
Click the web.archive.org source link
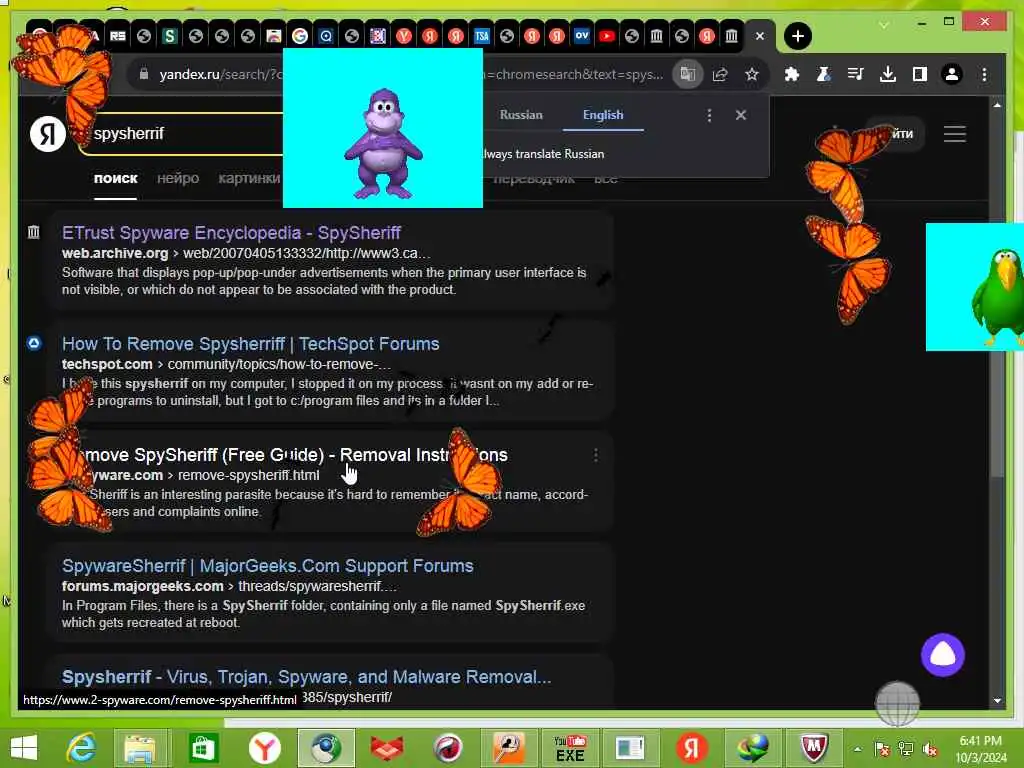pos(114,253)
